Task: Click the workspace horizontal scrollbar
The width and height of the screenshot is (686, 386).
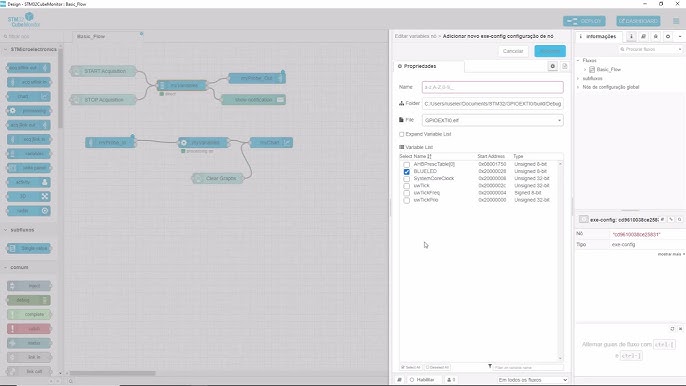Action: coord(112,373)
